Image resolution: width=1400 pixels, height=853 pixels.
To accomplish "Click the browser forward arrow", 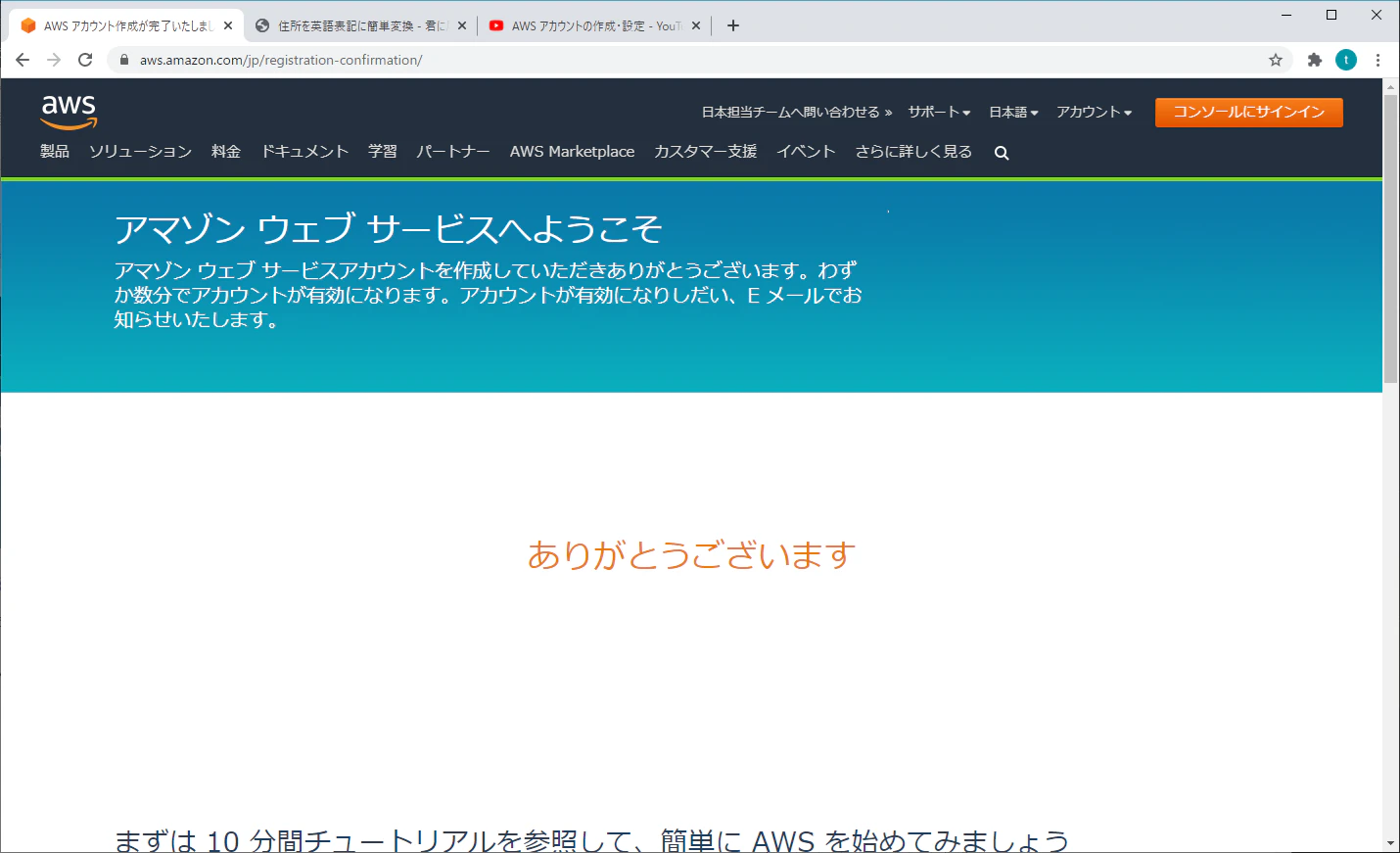I will coord(54,60).
